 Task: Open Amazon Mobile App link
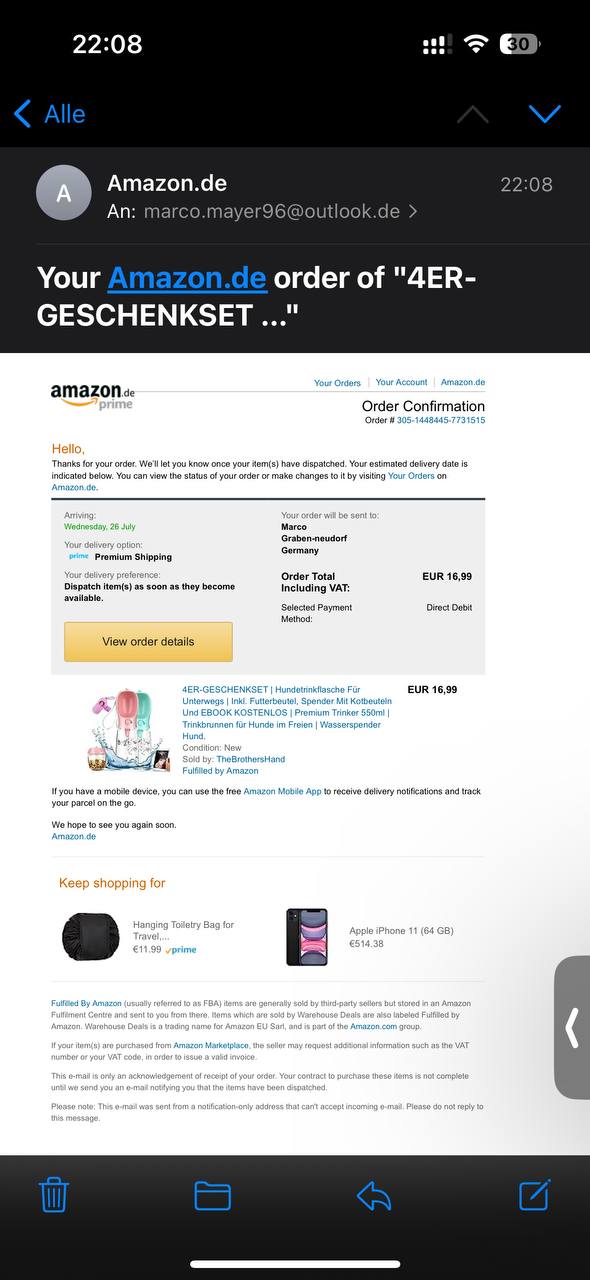283,791
